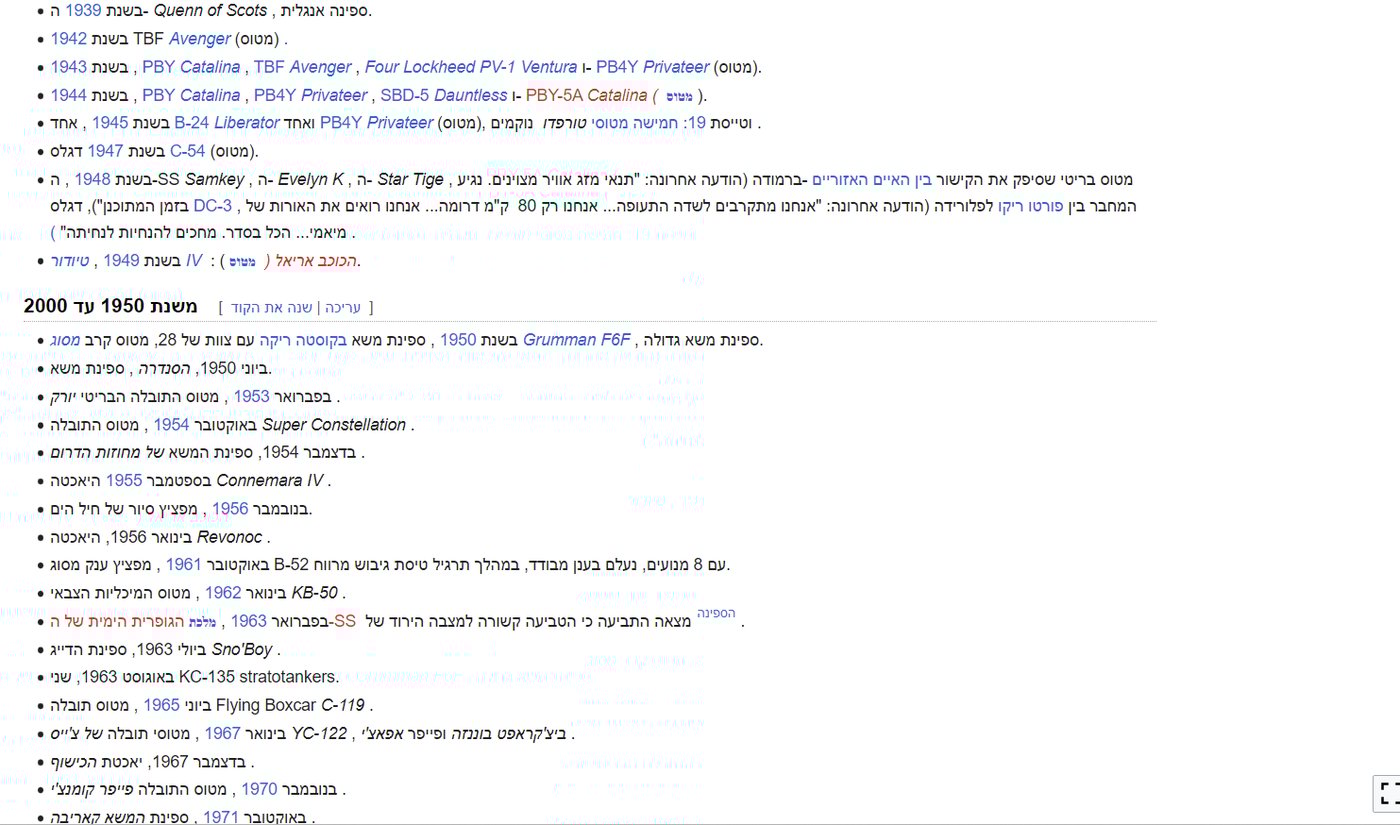Click the italic Connemara IV text
Image resolution: width=1400 pixels, height=825 pixels.
point(270,481)
